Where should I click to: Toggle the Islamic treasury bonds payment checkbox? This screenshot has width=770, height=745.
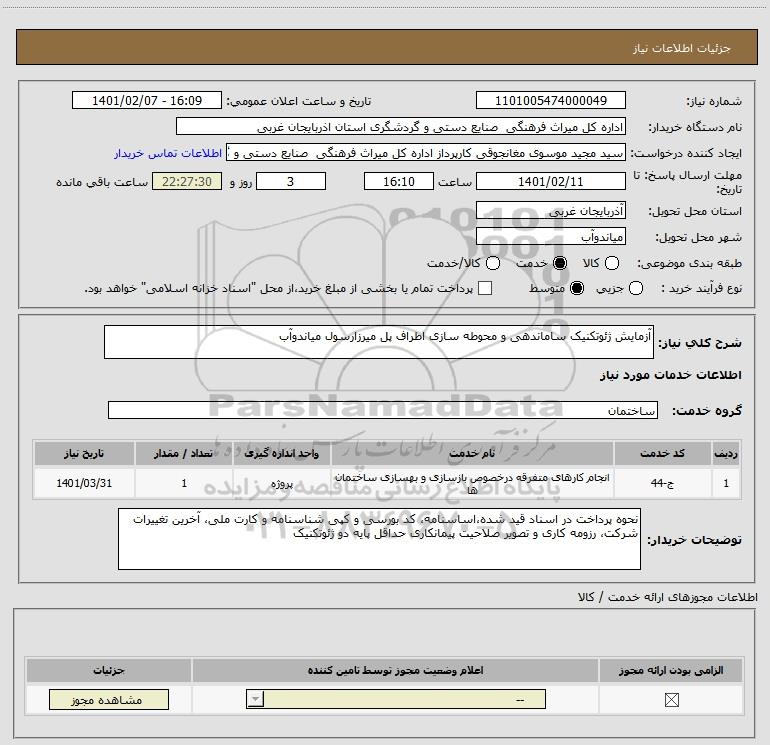point(485,288)
